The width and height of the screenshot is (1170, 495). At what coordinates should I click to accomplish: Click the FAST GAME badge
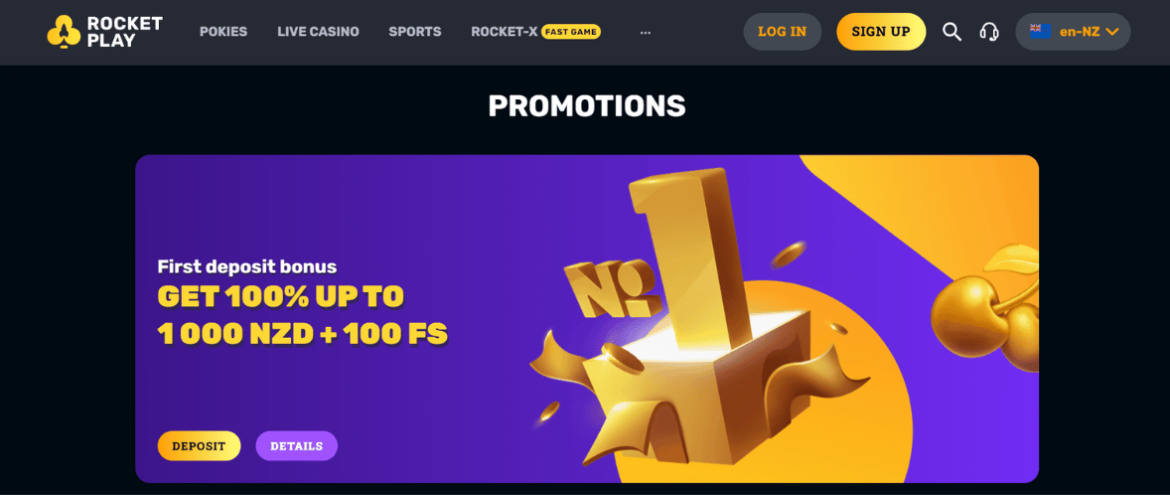coord(571,31)
